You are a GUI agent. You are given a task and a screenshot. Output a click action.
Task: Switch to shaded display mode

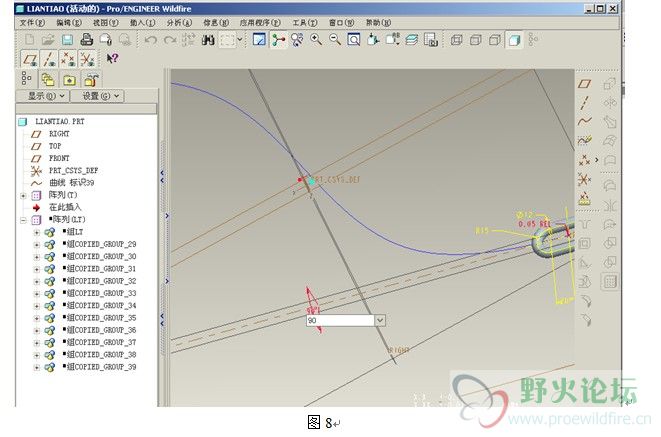(x=514, y=40)
